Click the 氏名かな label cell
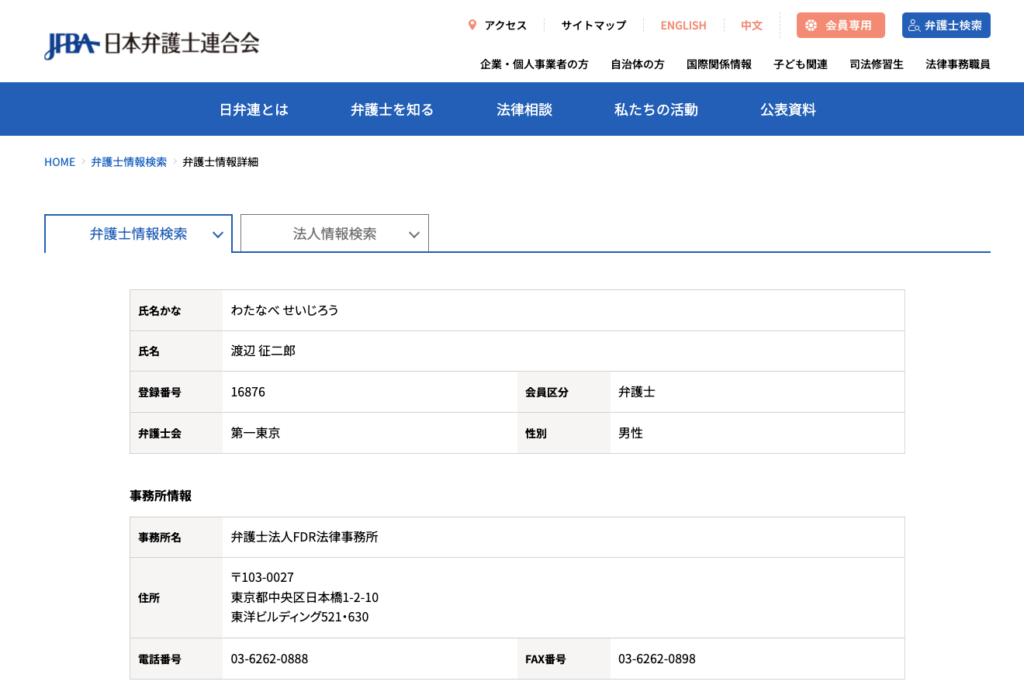This screenshot has height=685, width=1024. click(x=176, y=311)
